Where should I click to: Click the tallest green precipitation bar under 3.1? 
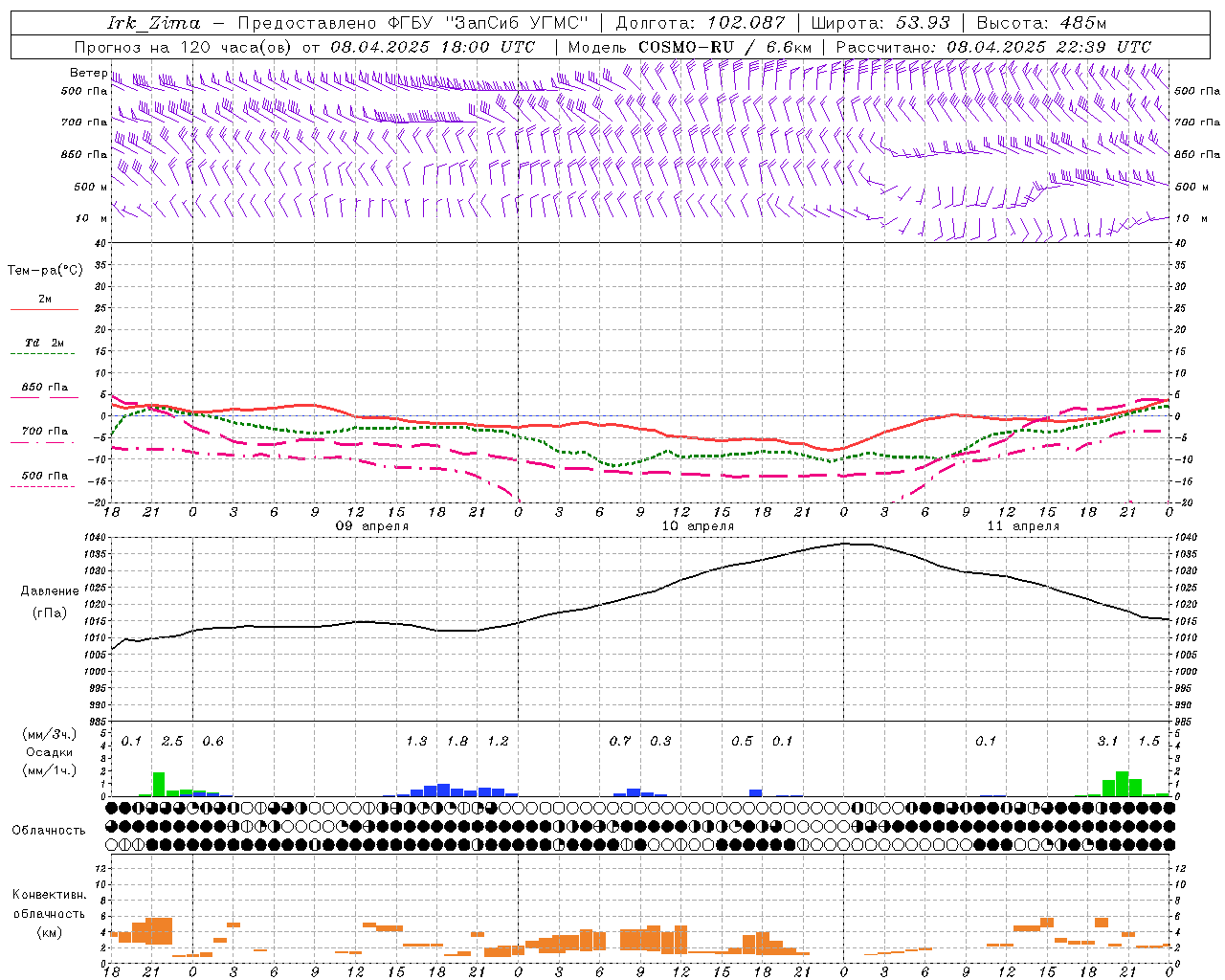click(x=1122, y=784)
